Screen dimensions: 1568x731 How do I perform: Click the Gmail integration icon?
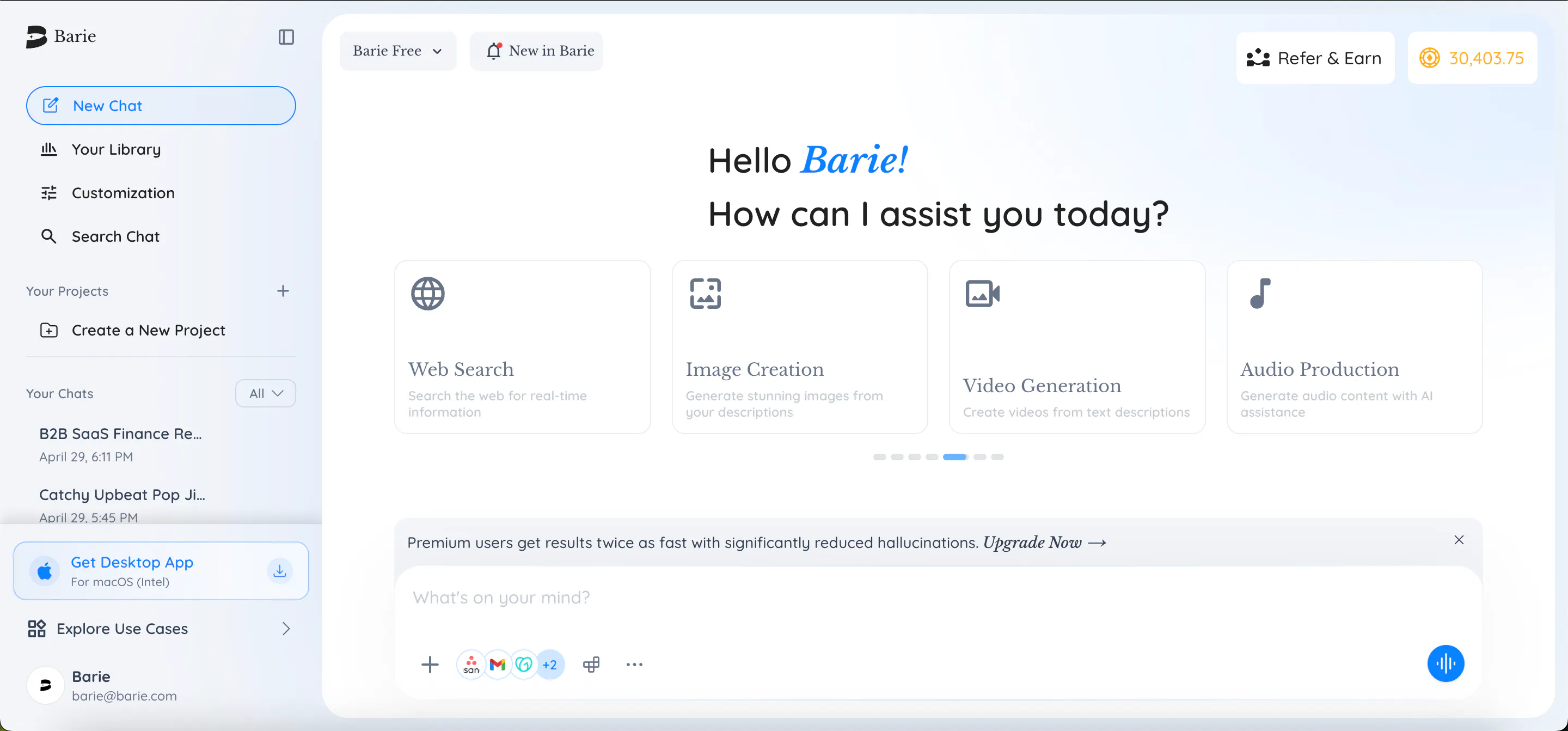pos(498,664)
